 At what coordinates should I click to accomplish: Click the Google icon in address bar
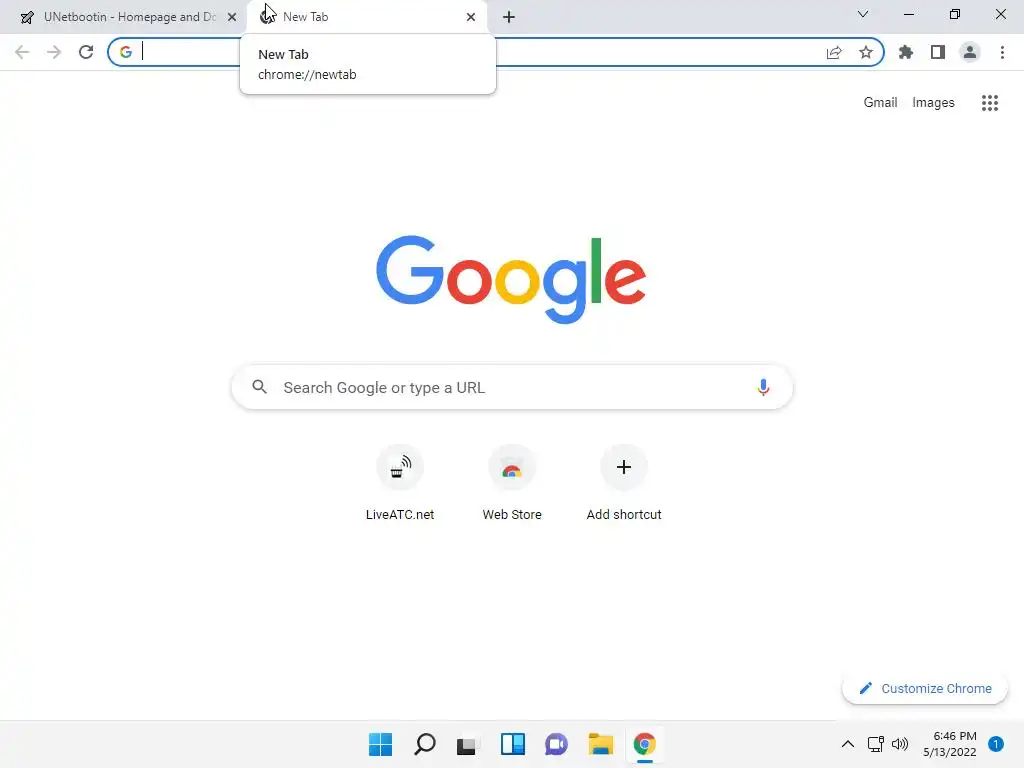pos(126,52)
